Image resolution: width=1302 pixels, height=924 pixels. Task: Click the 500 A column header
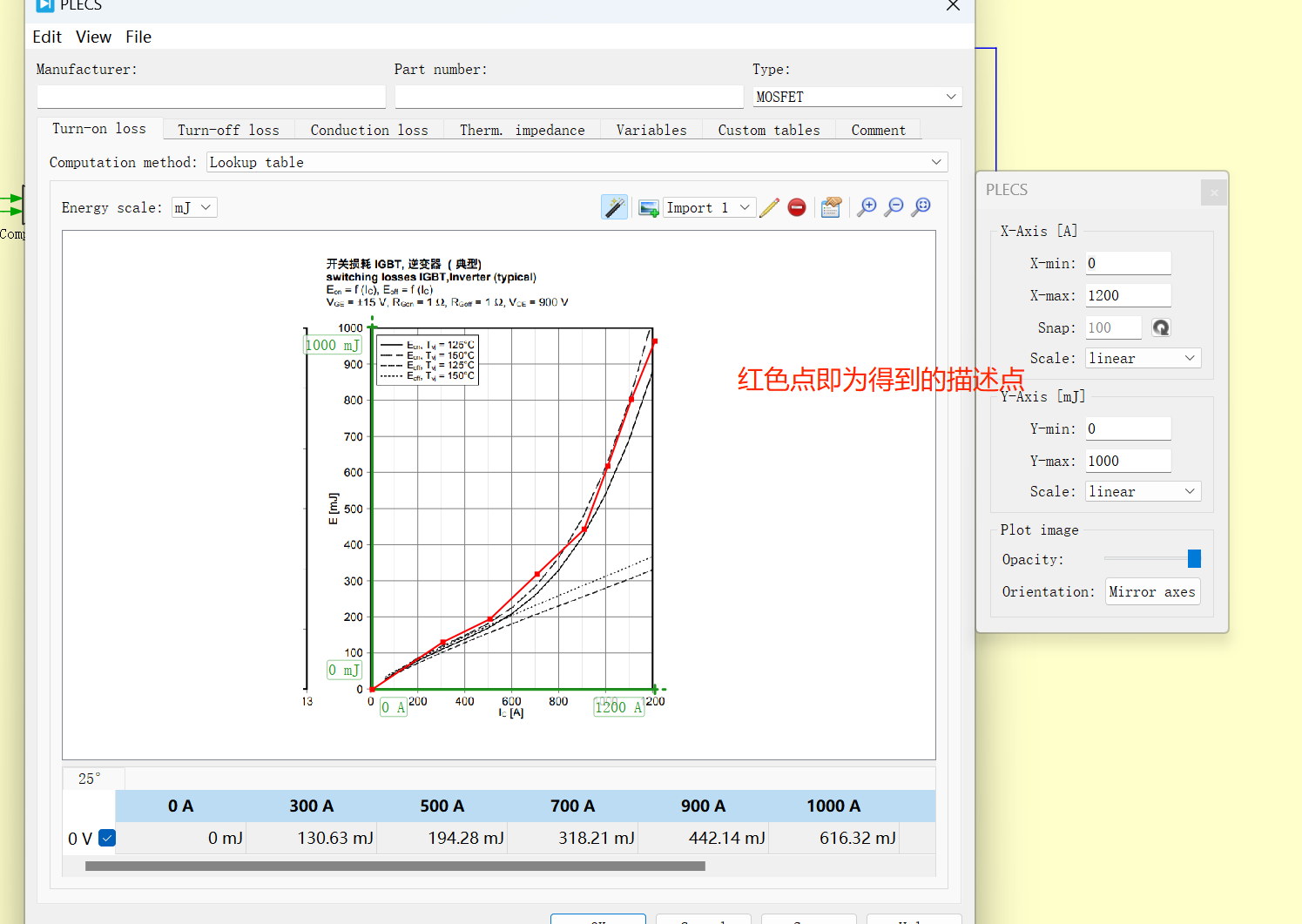(442, 806)
